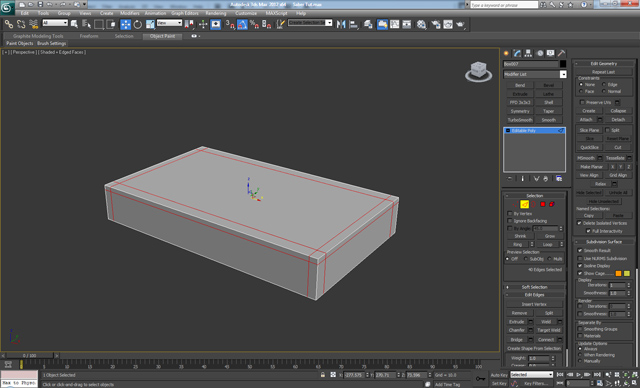Enable the By Vertex checkbox
The height and width of the screenshot is (388, 640).
click(510, 213)
